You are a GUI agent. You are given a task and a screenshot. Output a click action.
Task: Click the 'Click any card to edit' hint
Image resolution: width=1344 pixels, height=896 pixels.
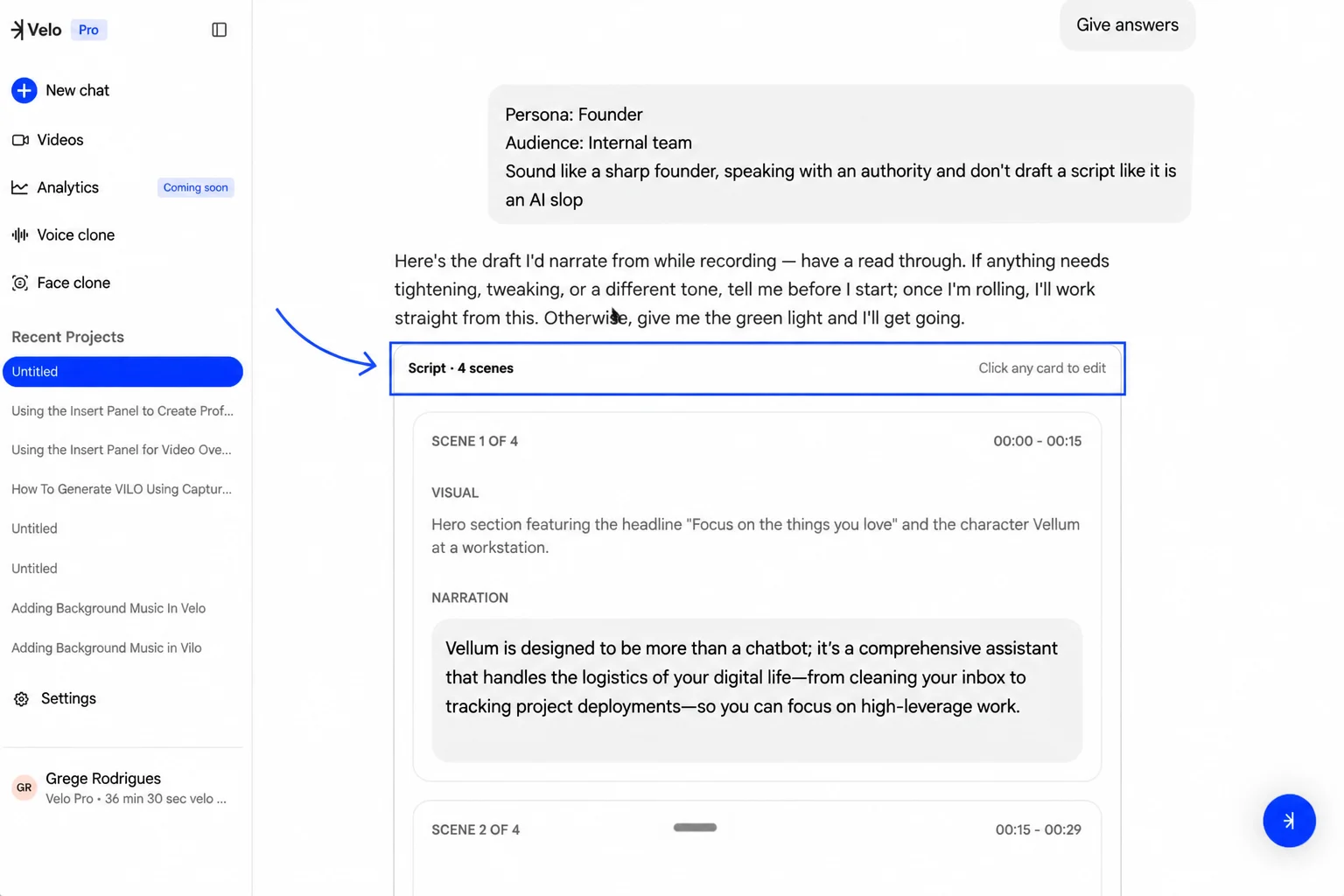[x=1041, y=368]
